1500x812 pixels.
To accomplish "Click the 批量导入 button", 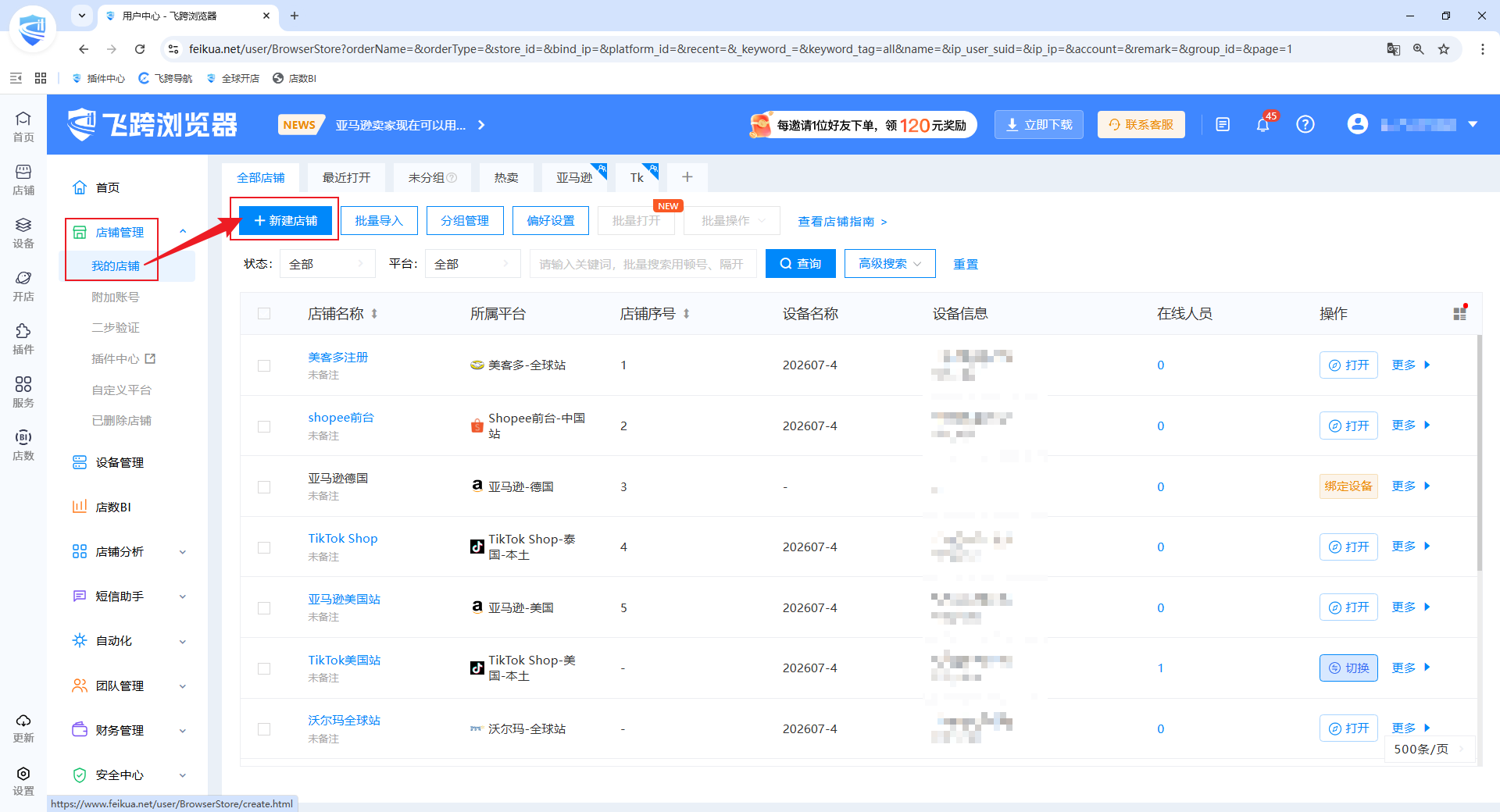I will (379, 221).
